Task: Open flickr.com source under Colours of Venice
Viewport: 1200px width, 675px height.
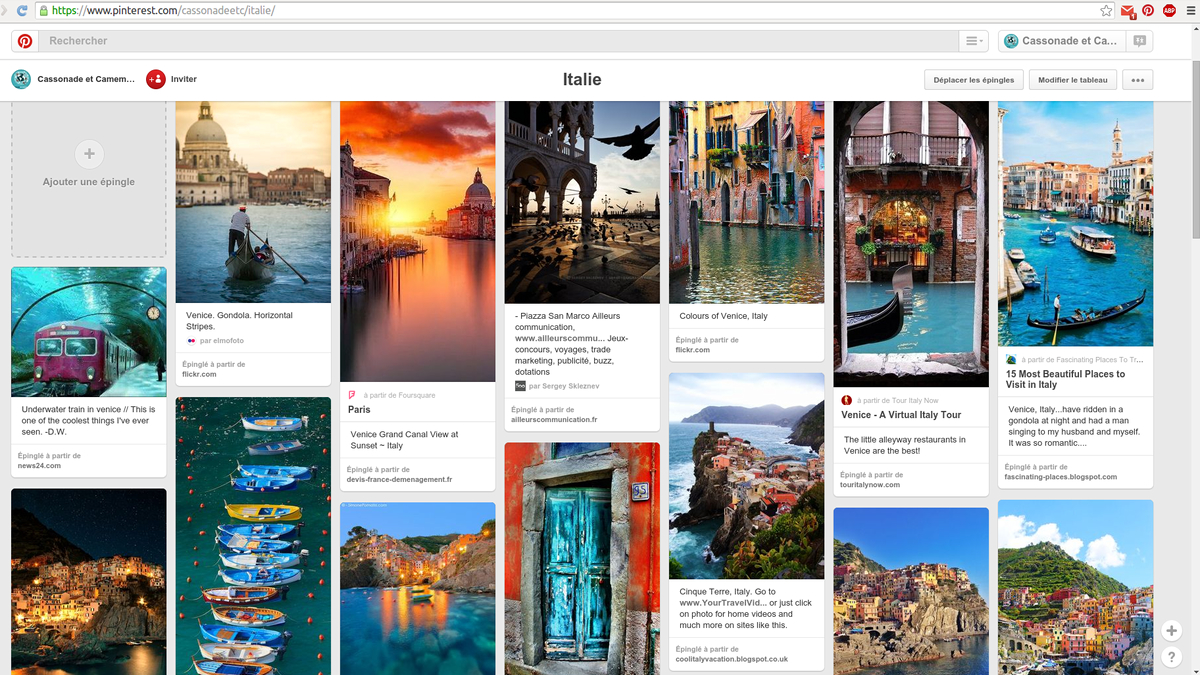Action: tap(692, 350)
